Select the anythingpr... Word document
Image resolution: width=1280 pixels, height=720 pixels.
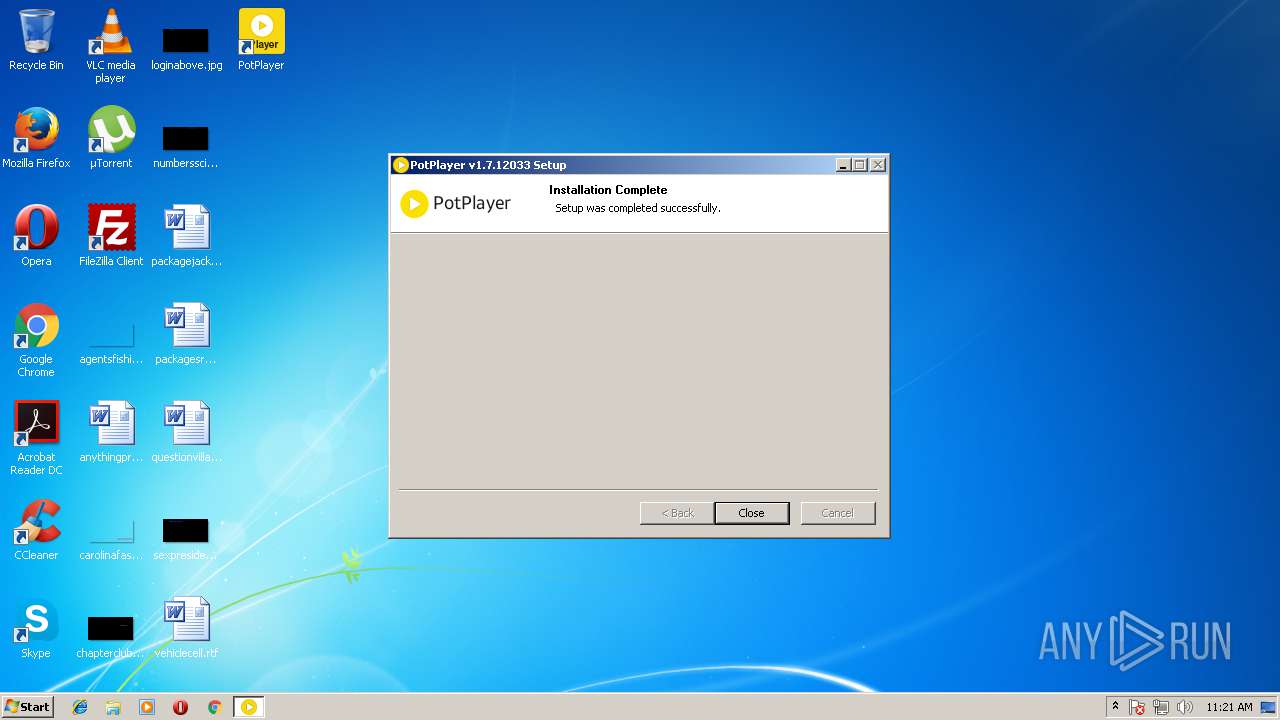click(x=111, y=432)
